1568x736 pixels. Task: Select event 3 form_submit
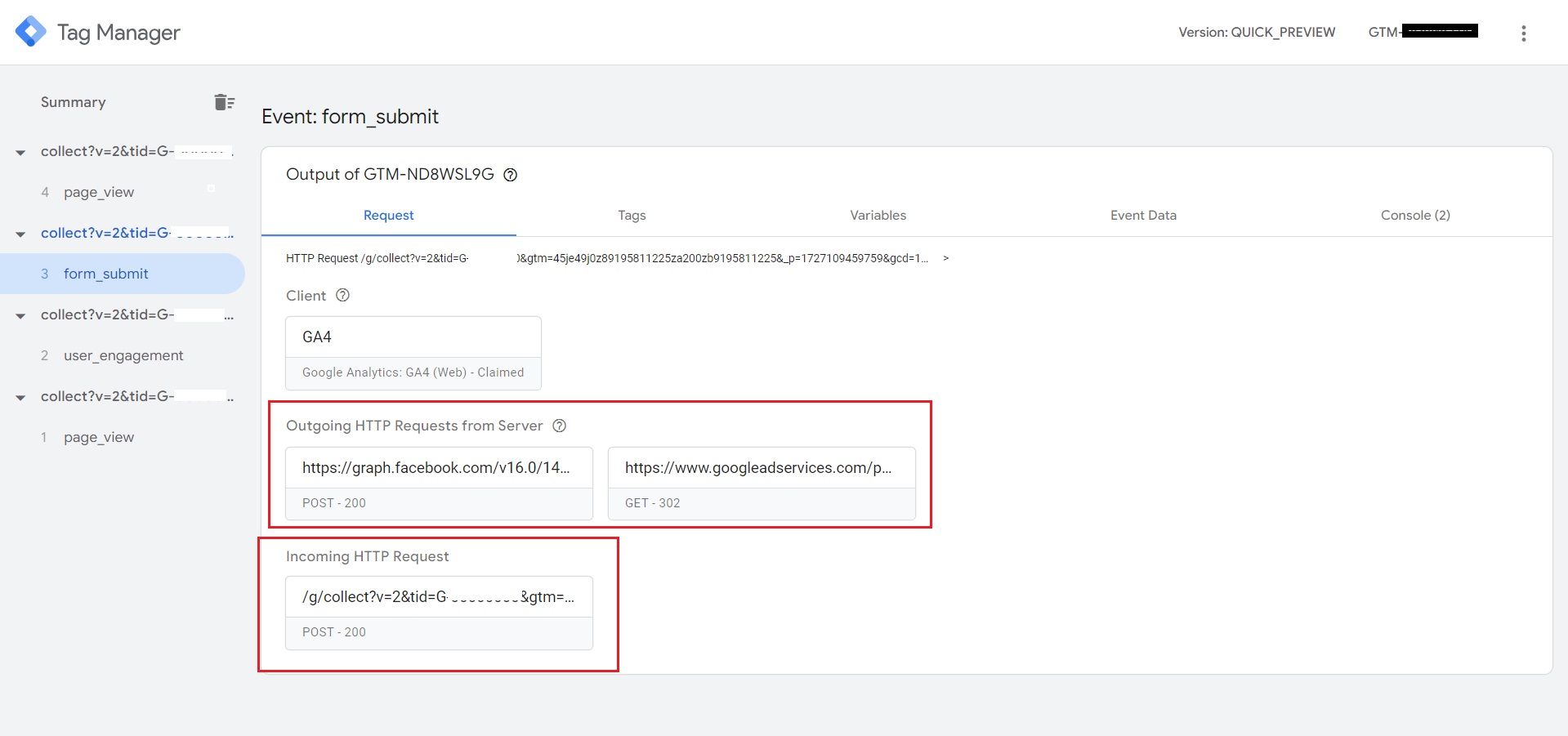[123, 274]
